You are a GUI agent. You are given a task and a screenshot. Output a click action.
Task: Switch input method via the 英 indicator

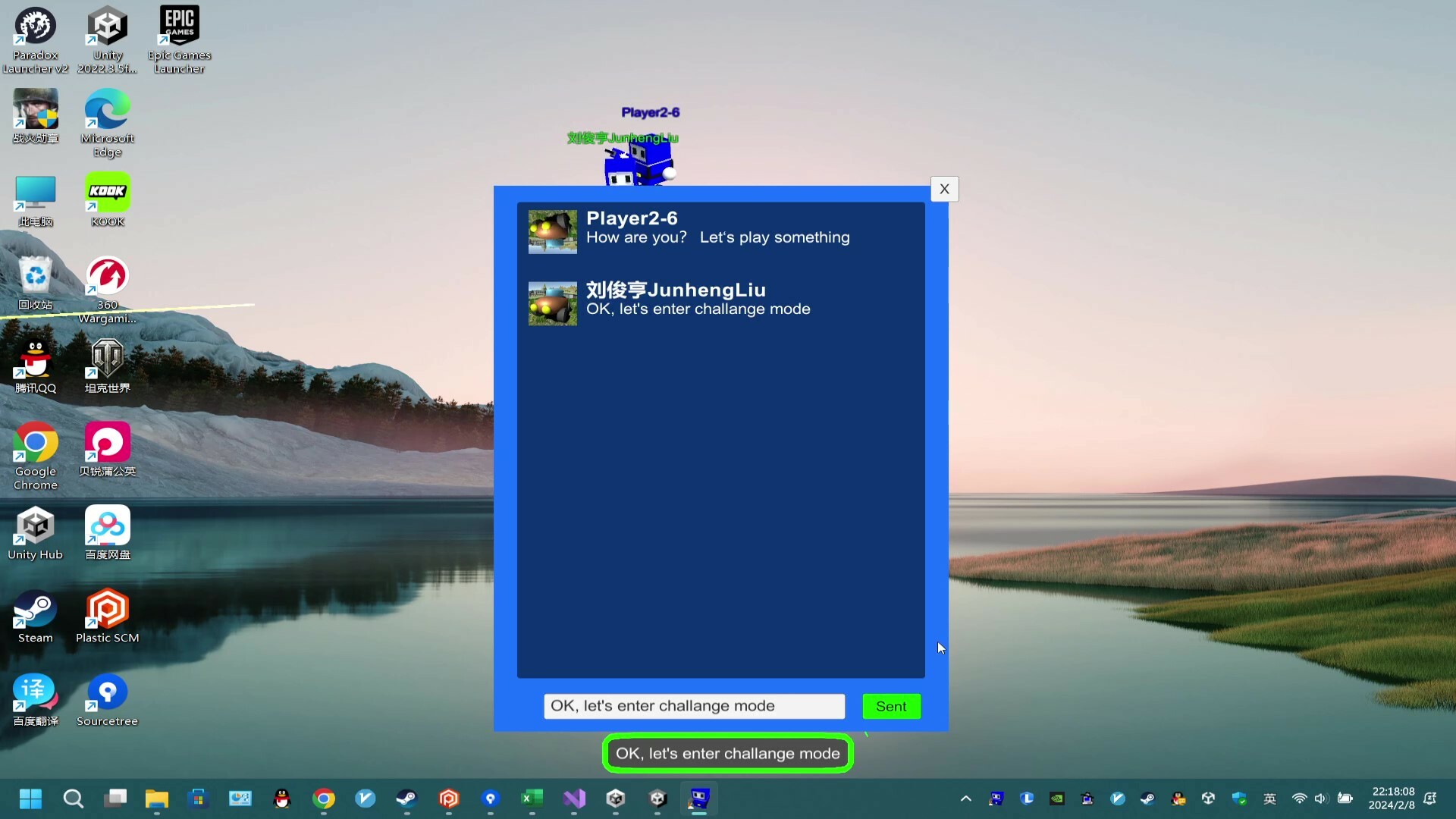pos(1270,799)
